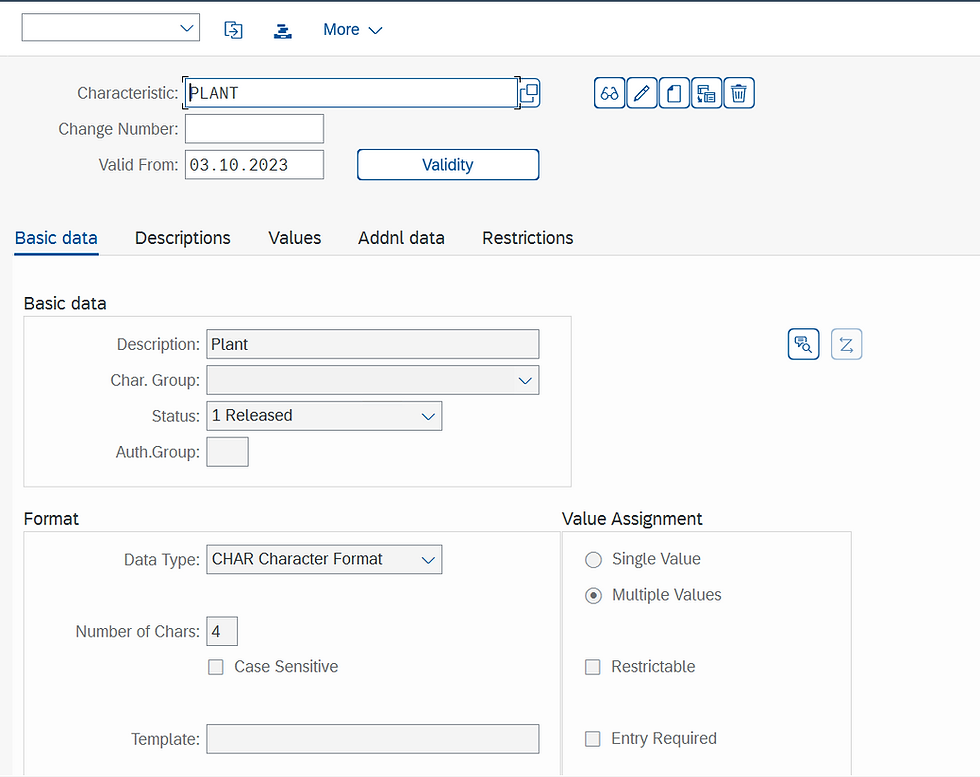Open the Restrictions tab
The image size is (980, 777).
pyautogui.click(x=528, y=238)
